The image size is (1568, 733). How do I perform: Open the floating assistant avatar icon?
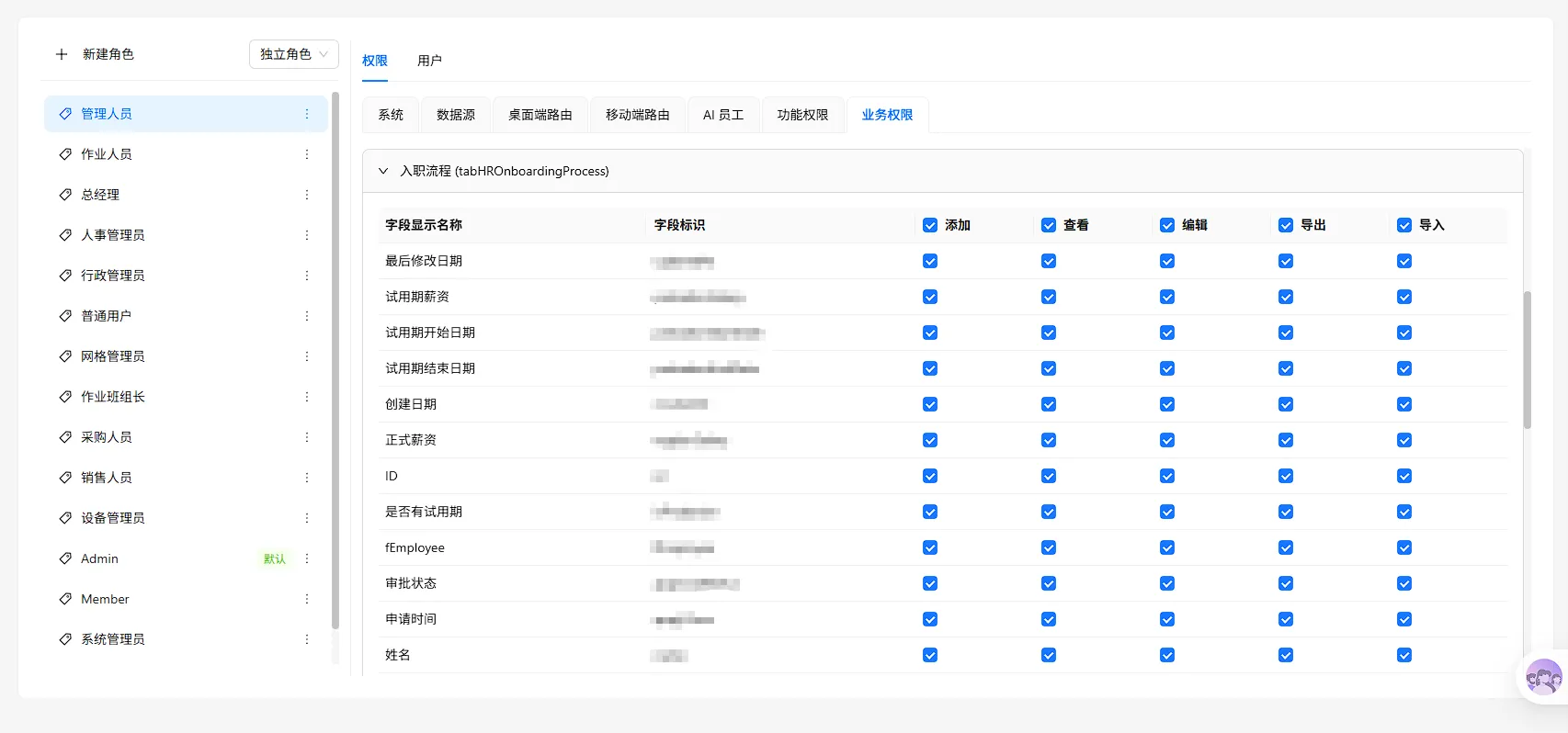coord(1543,678)
